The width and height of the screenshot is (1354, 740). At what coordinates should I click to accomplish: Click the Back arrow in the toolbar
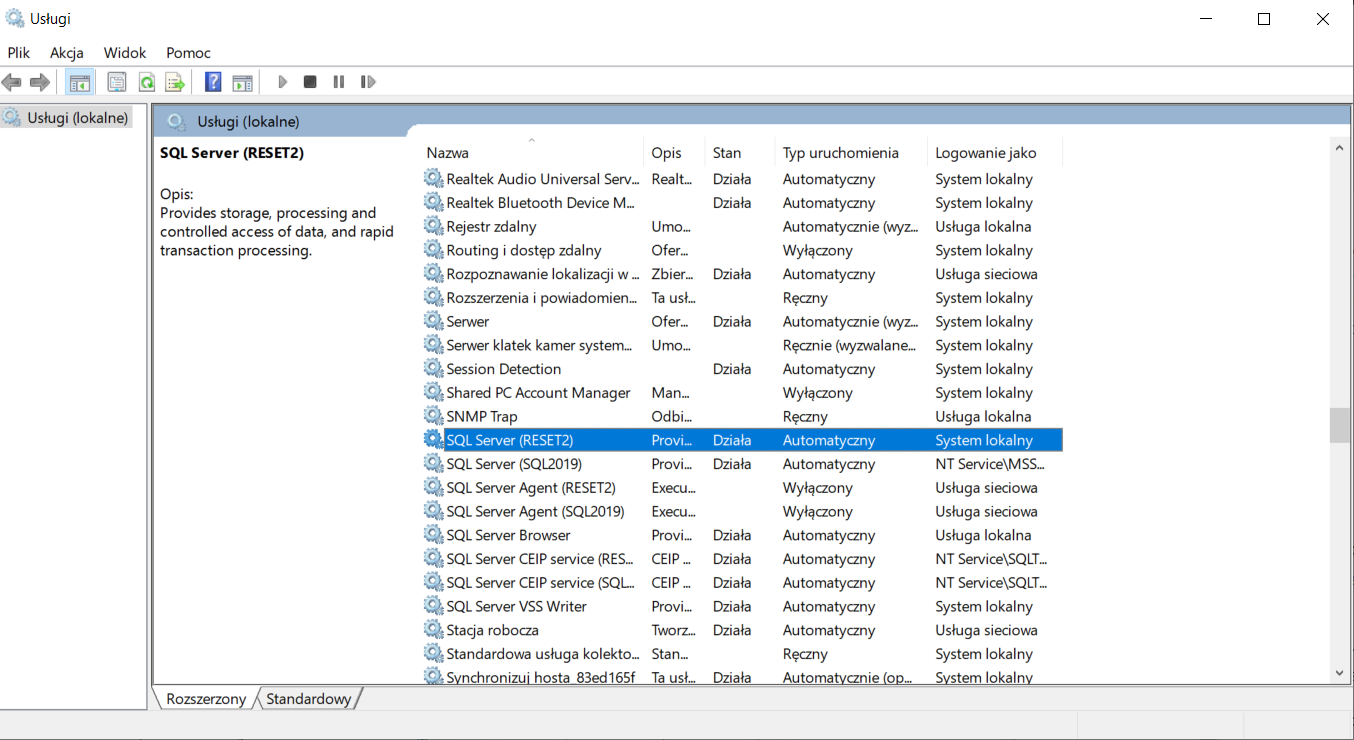click(x=12, y=82)
